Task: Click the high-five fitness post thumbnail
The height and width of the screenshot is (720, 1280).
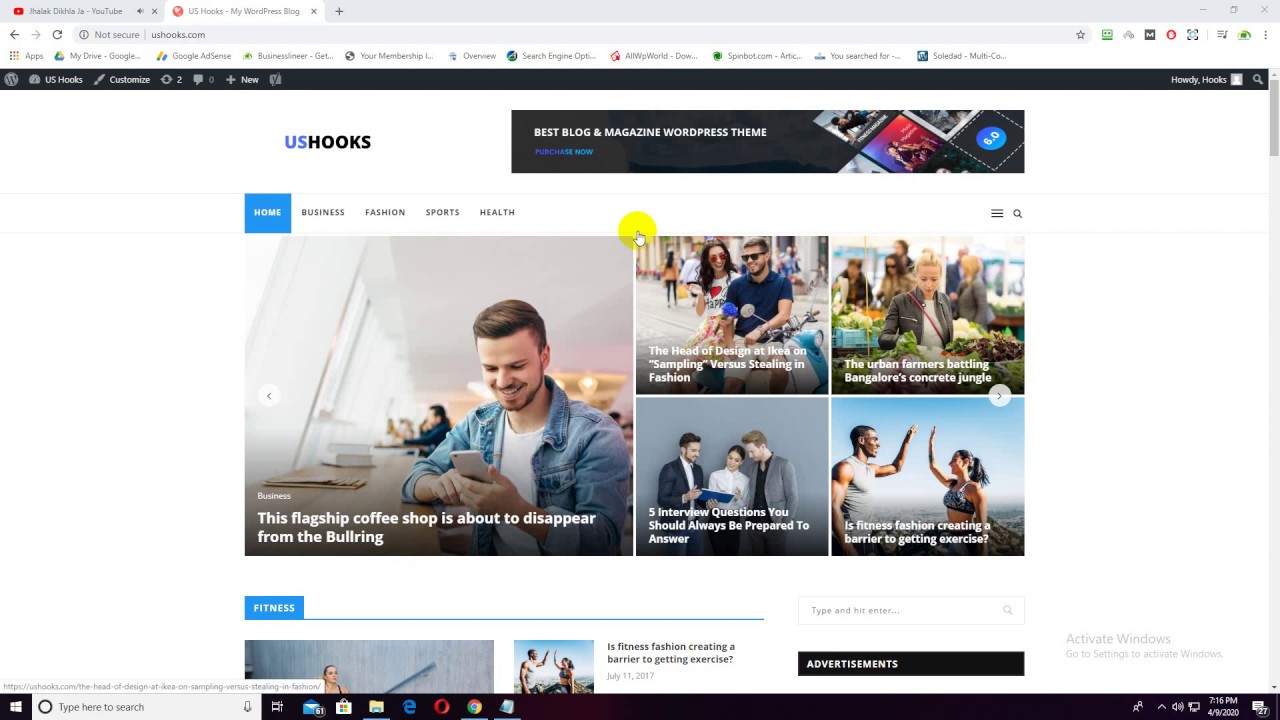Action: tap(554, 666)
